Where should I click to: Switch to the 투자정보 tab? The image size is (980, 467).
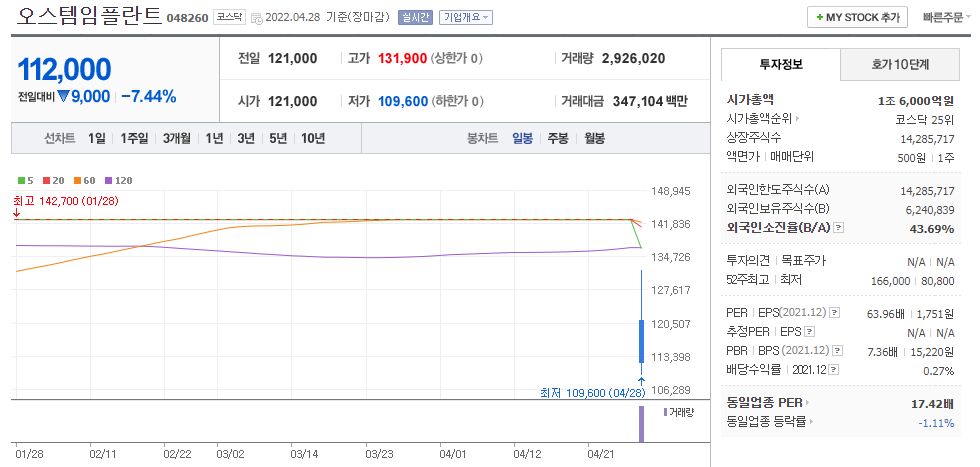coord(781,64)
